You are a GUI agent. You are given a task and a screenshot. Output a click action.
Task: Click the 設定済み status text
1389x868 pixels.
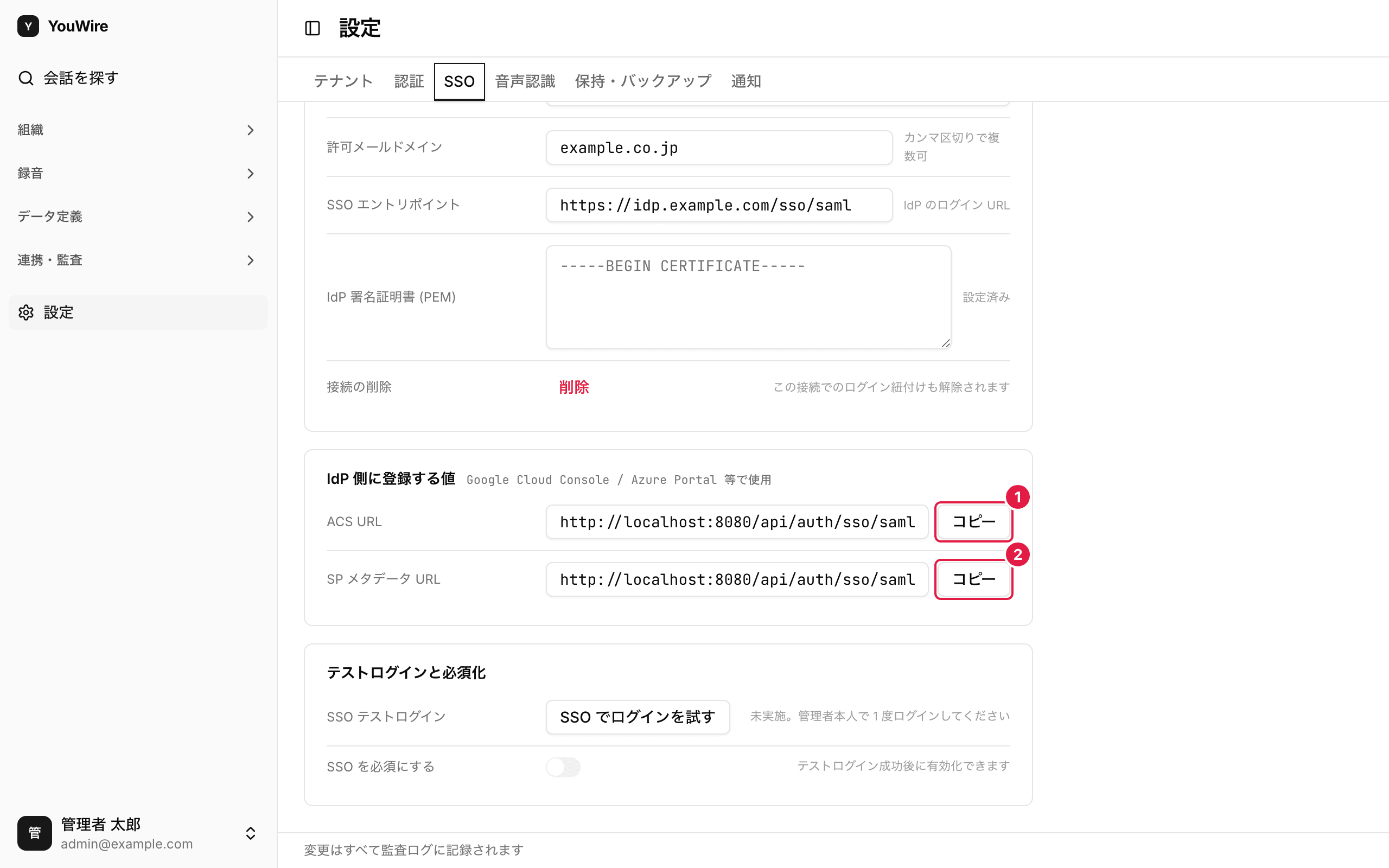986,297
